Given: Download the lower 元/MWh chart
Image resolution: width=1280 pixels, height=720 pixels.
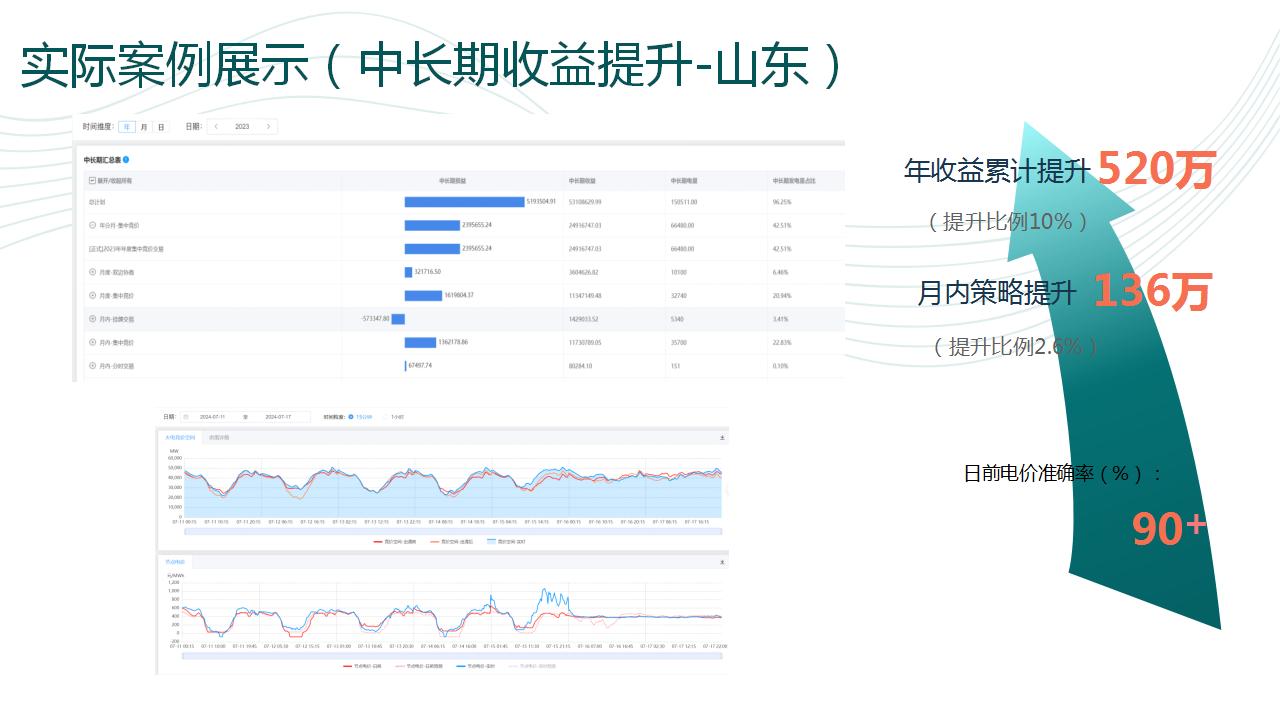Looking at the screenshot, I should (x=722, y=563).
